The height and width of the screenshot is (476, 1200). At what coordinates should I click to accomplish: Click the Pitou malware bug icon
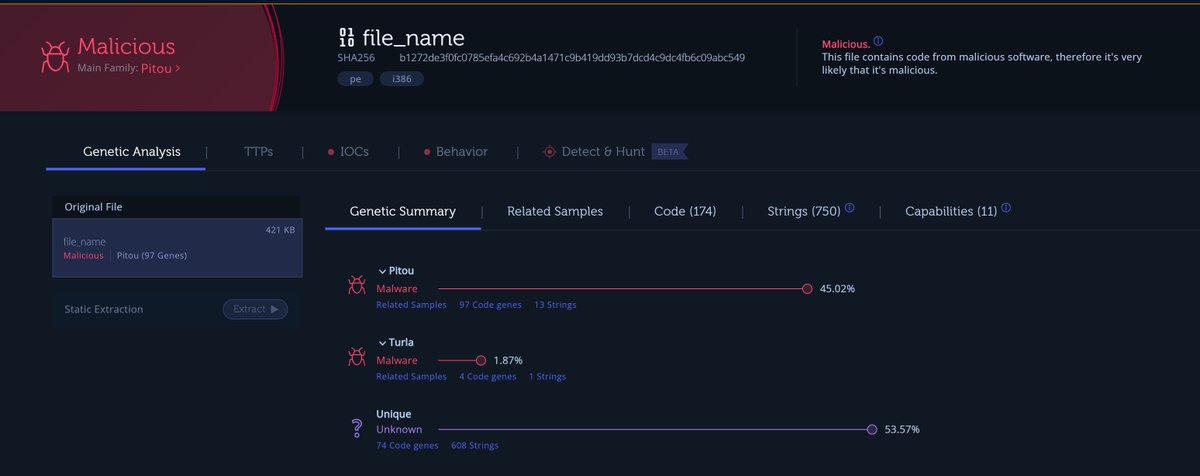(356, 287)
